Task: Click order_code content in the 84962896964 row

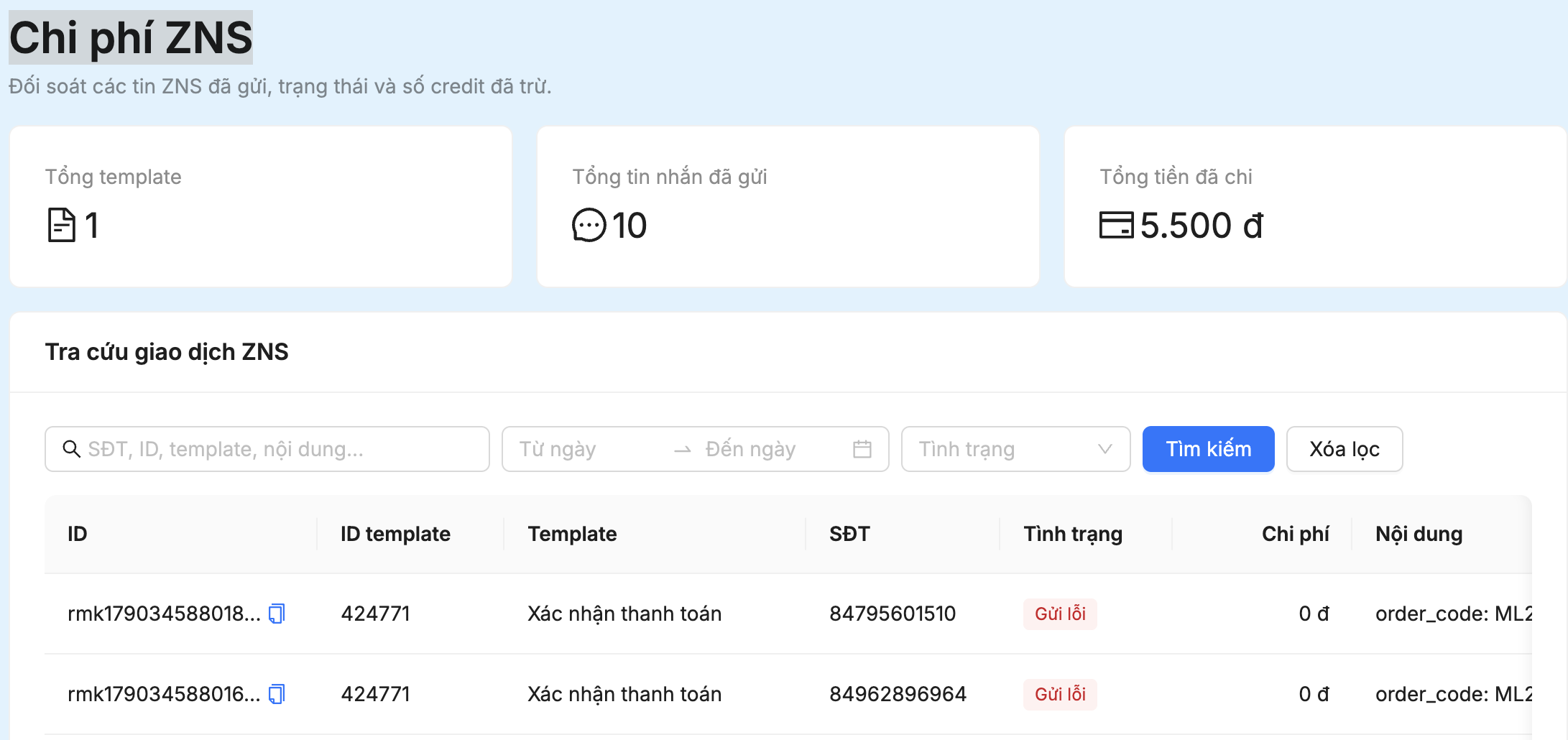Action: tap(1454, 694)
